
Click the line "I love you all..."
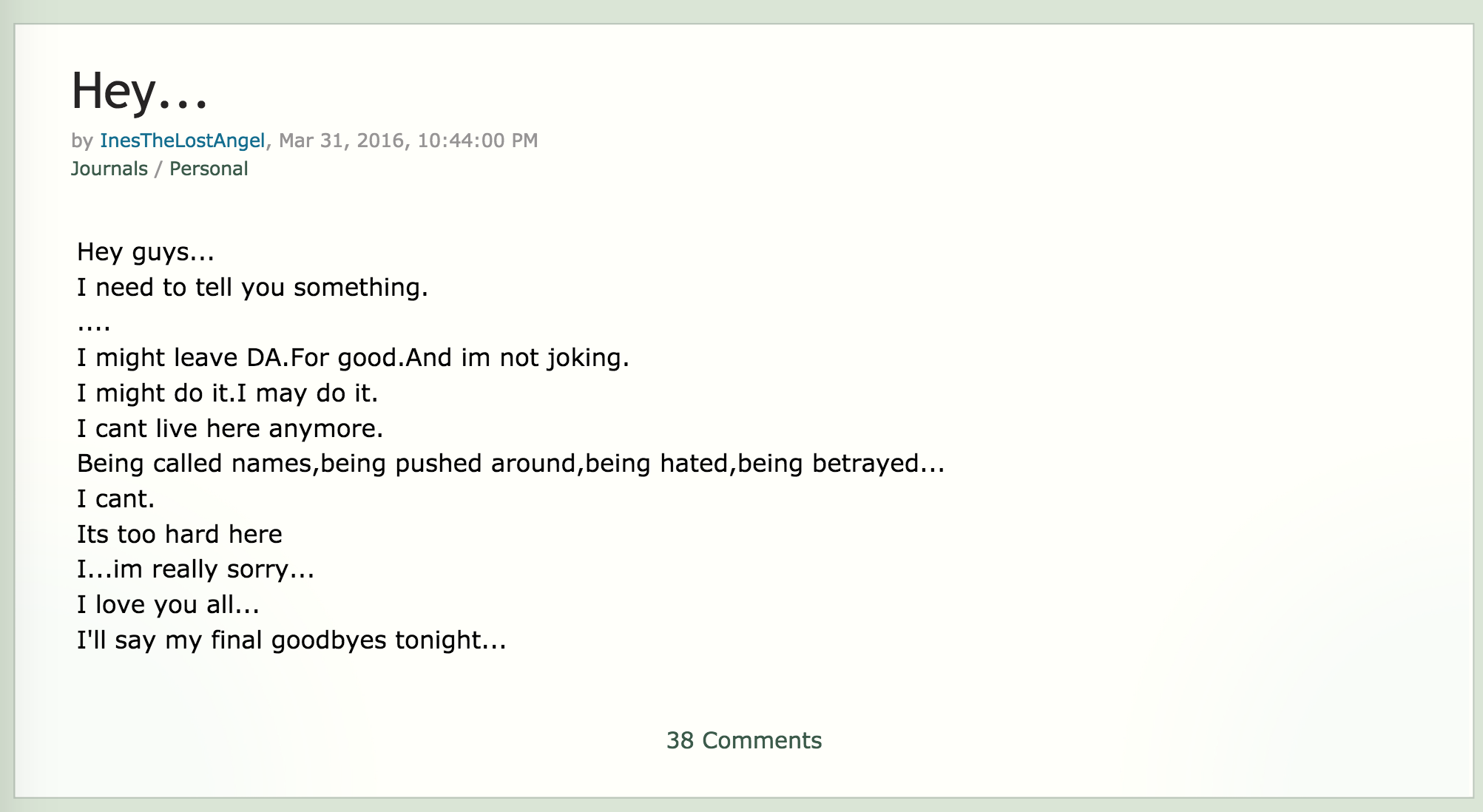pos(168,605)
